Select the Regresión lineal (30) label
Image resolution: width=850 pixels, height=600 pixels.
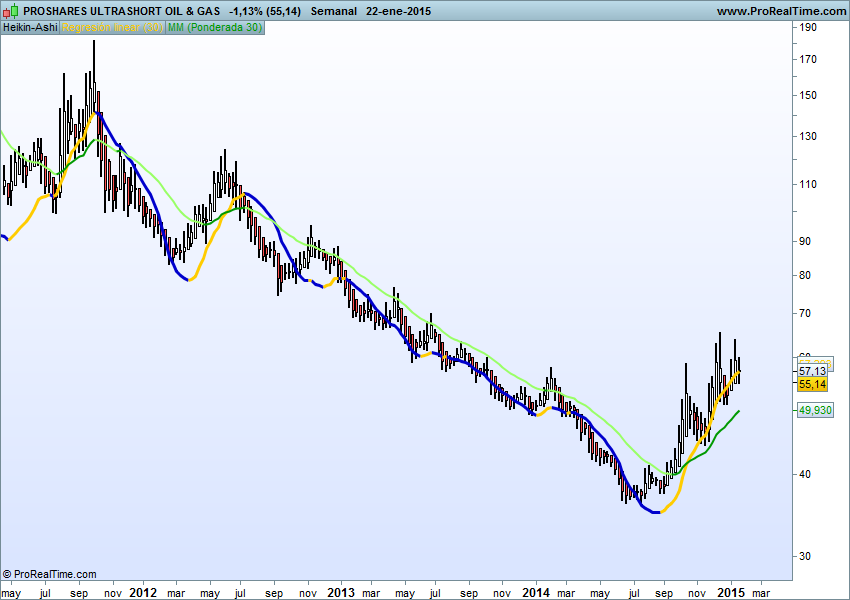(x=112, y=27)
